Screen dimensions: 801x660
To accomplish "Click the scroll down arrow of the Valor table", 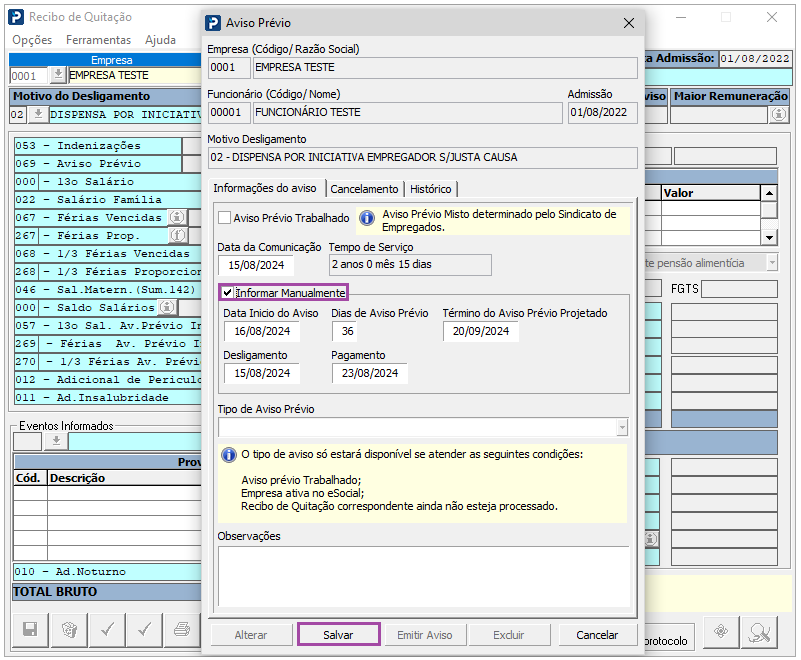I will (769, 237).
